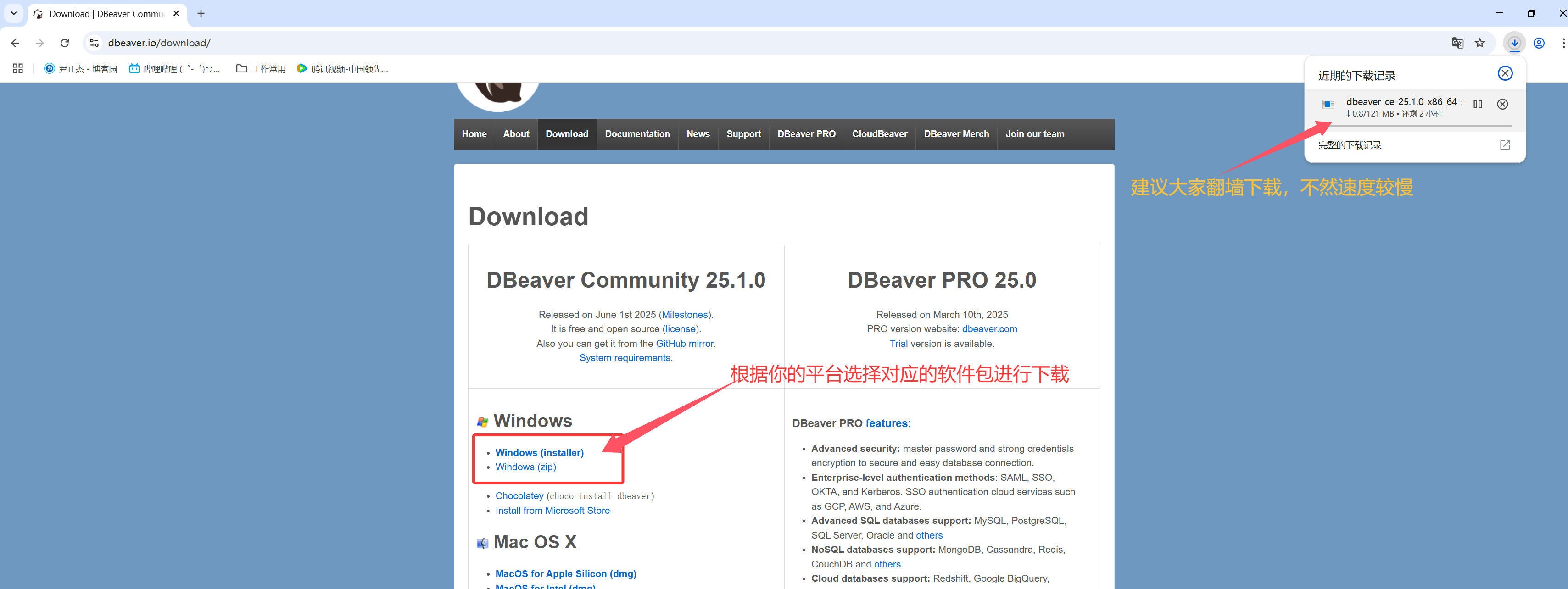The image size is (1568, 589).
Task: Pause the dbeaver-ce download
Action: (x=1477, y=104)
